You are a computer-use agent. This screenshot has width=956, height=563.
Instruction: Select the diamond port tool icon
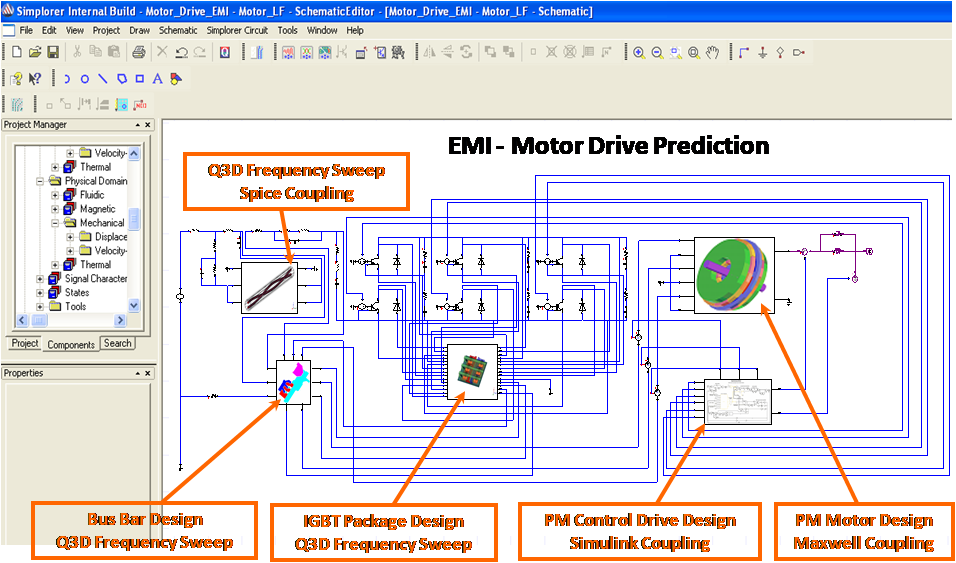(x=780, y=52)
